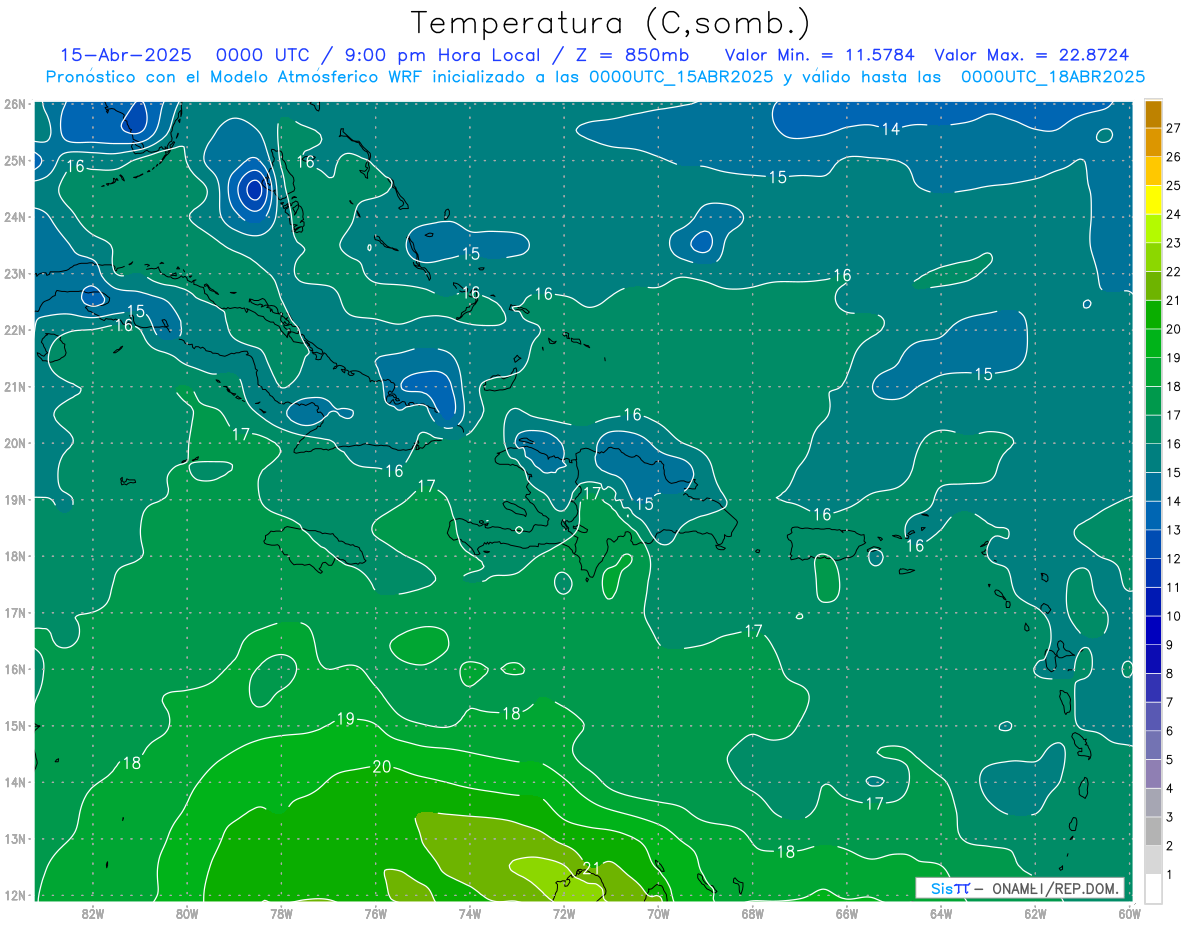Screen dimensions: 1200x927
Task: Click legend value '1' on color bar
Action: click(1170, 875)
